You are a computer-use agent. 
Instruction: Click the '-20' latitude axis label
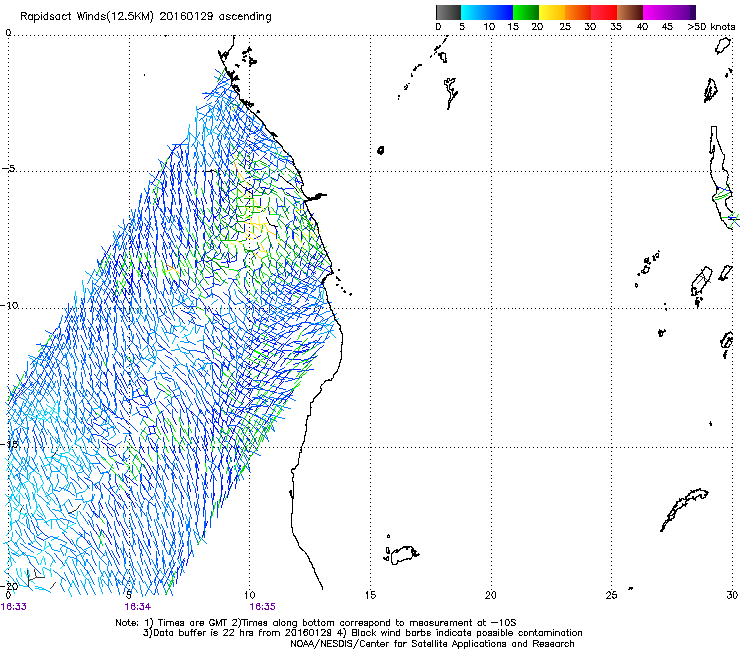tap(9, 586)
